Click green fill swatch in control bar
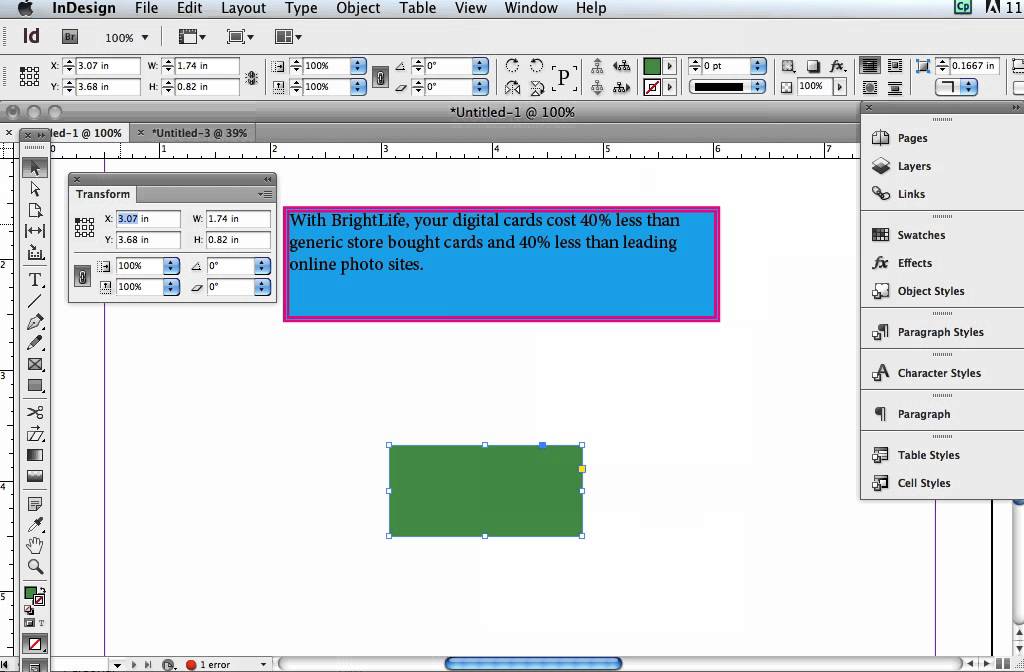Image resolution: width=1024 pixels, height=672 pixels. pyautogui.click(x=652, y=65)
